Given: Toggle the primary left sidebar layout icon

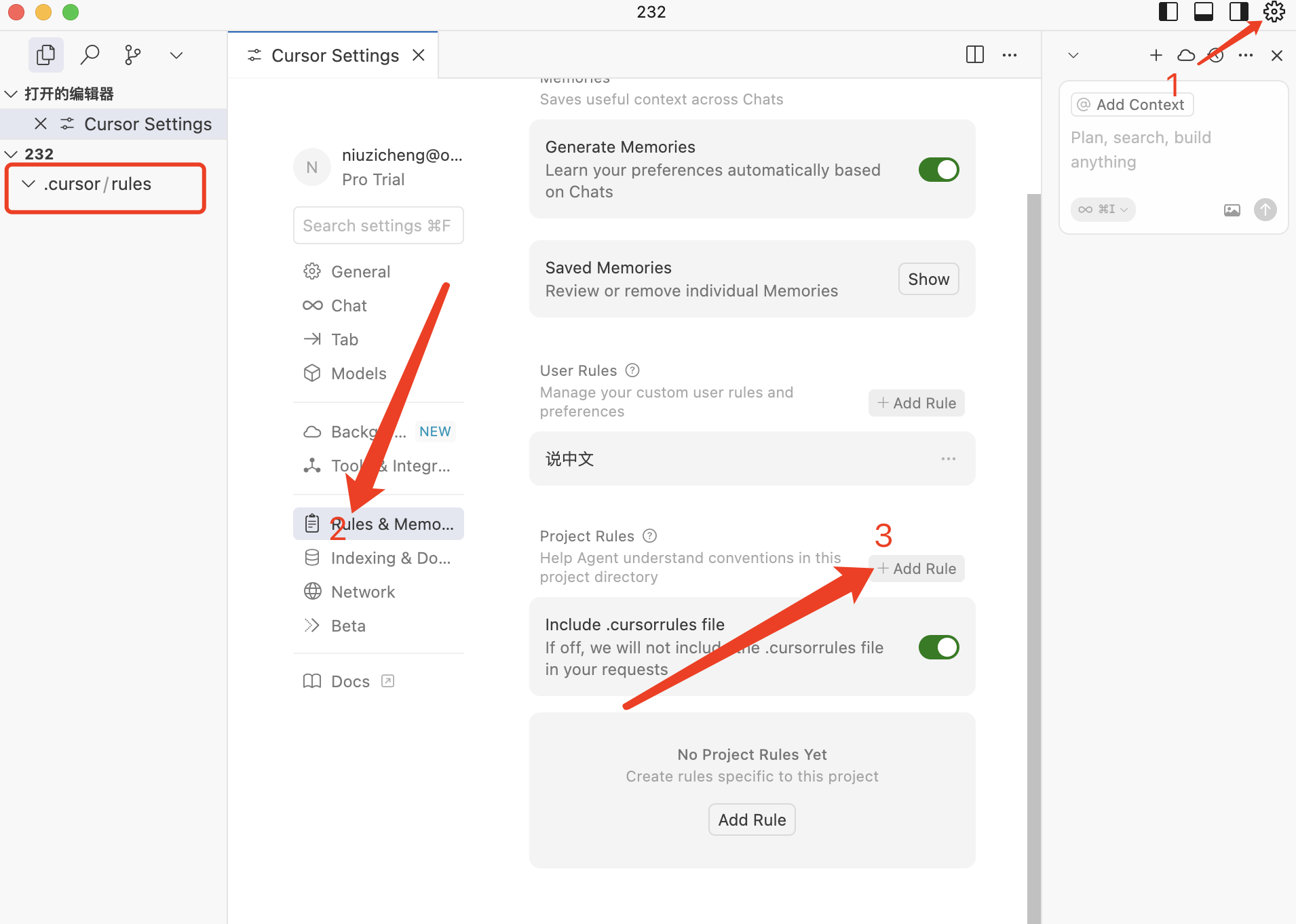Looking at the screenshot, I should point(1168,12).
